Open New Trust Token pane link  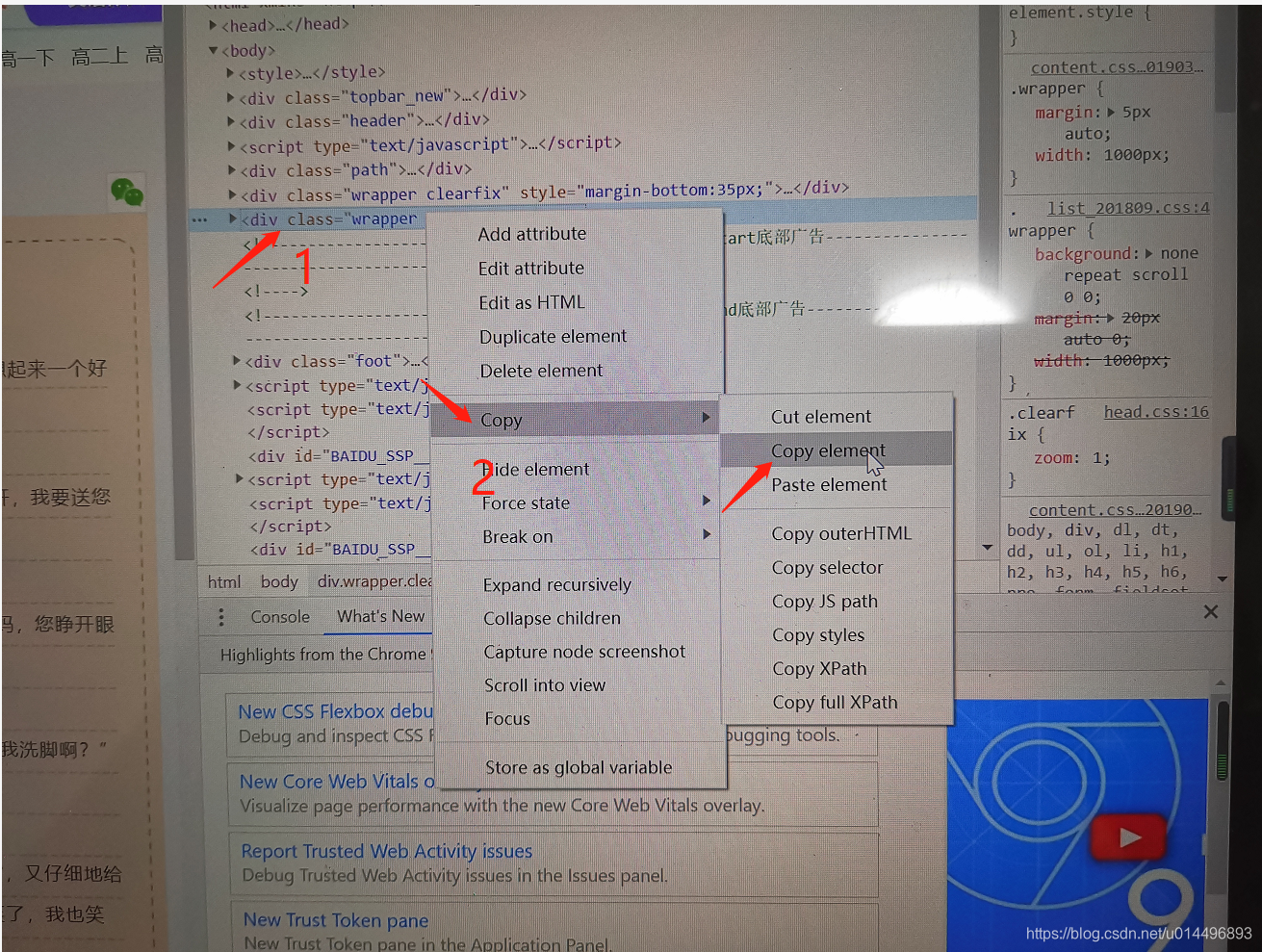point(336,920)
